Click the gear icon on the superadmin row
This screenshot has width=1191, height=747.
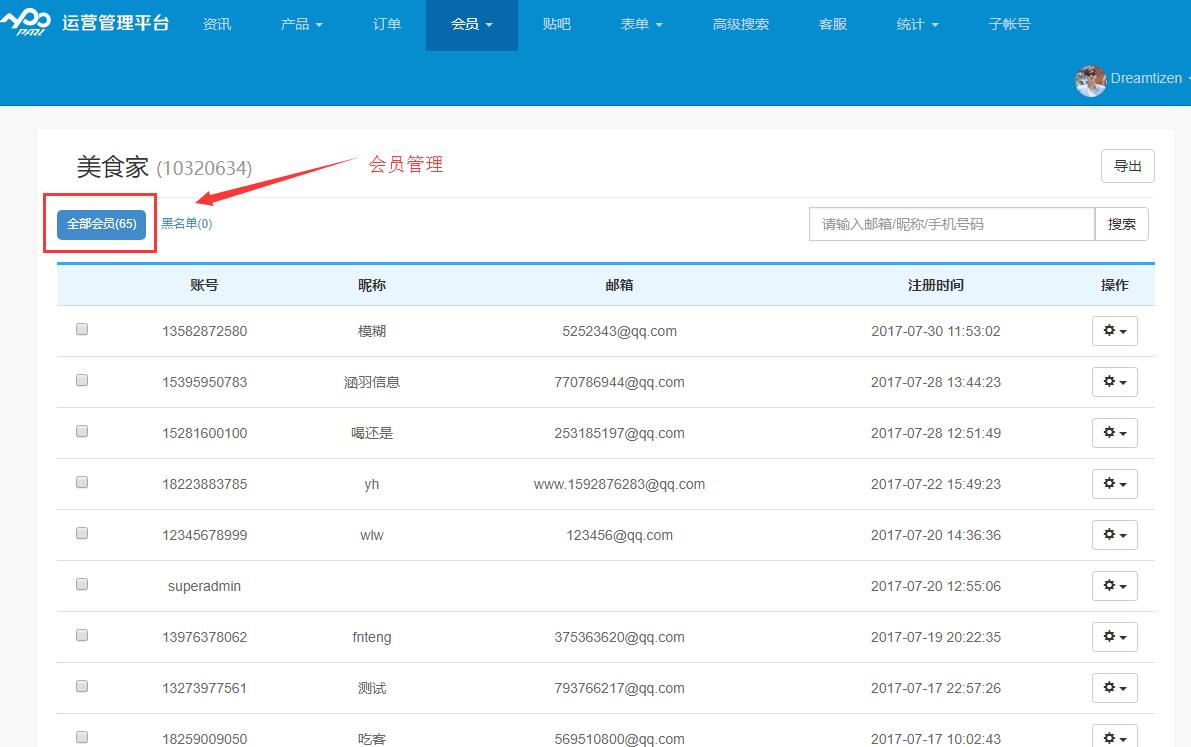[1114, 585]
